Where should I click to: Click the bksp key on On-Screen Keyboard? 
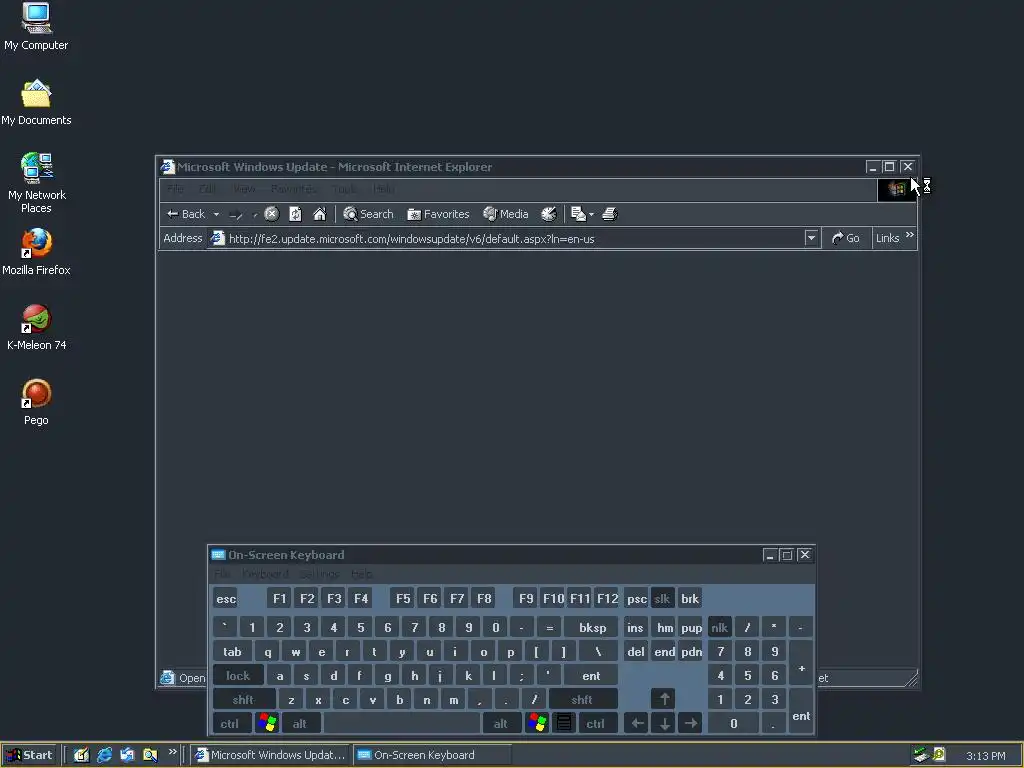[x=592, y=627]
